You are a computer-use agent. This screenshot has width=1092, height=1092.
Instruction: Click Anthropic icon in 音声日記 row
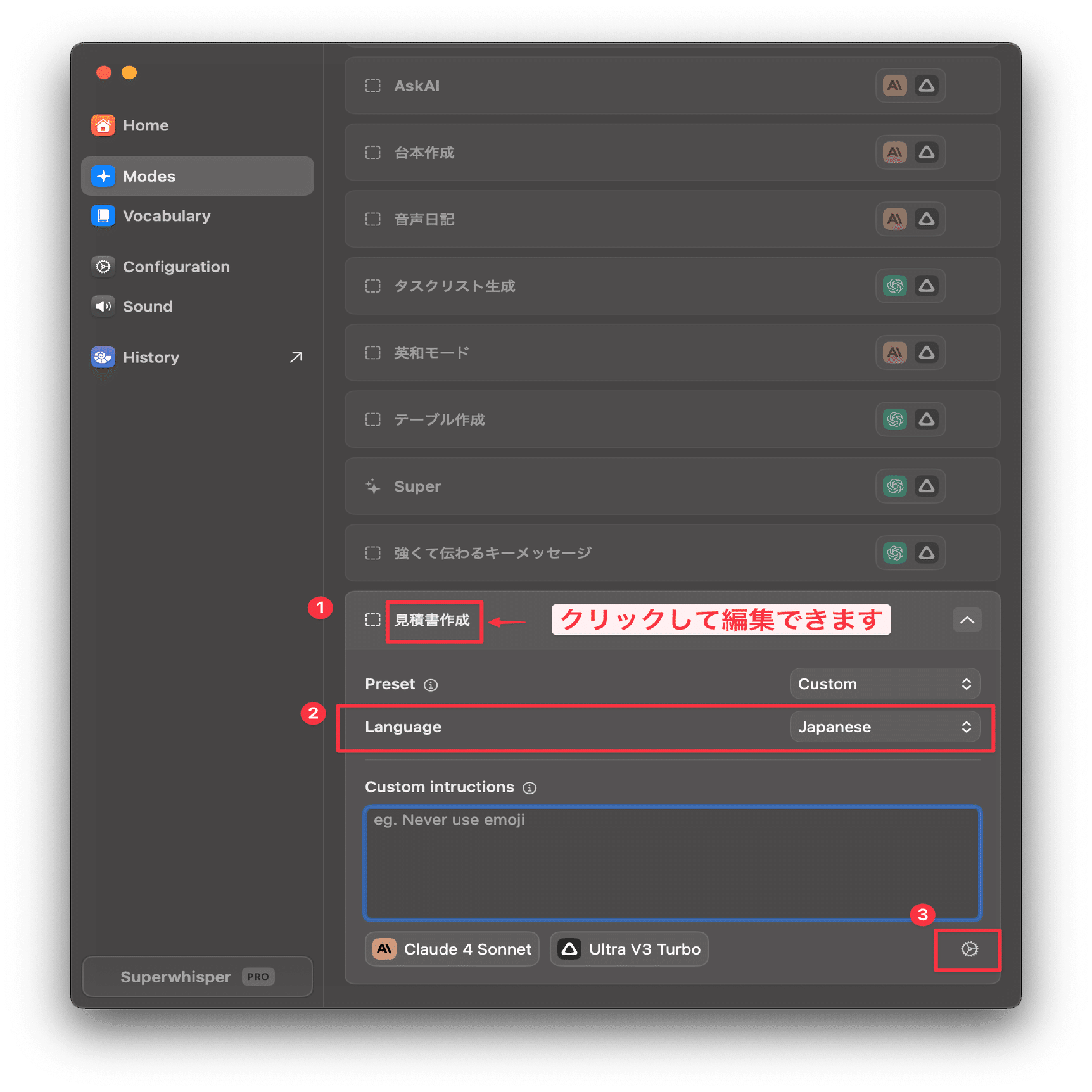(x=895, y=219)
